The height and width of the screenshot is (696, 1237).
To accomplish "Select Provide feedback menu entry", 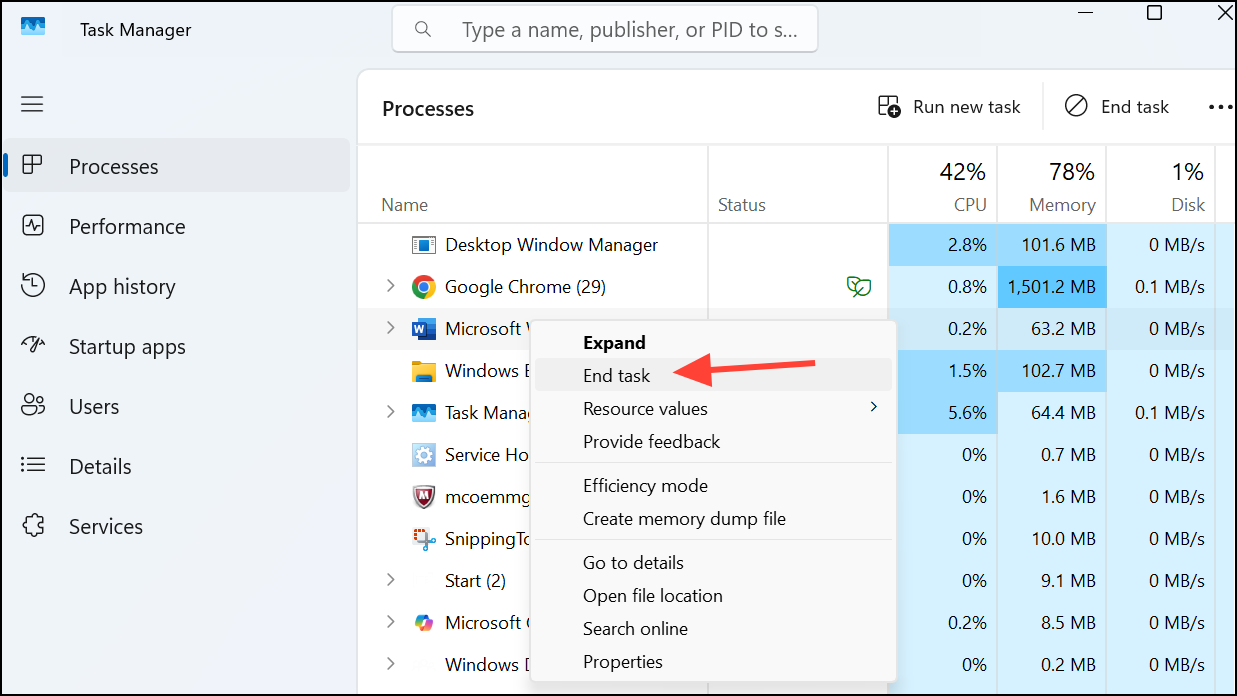I will click(x=713, y=442).
